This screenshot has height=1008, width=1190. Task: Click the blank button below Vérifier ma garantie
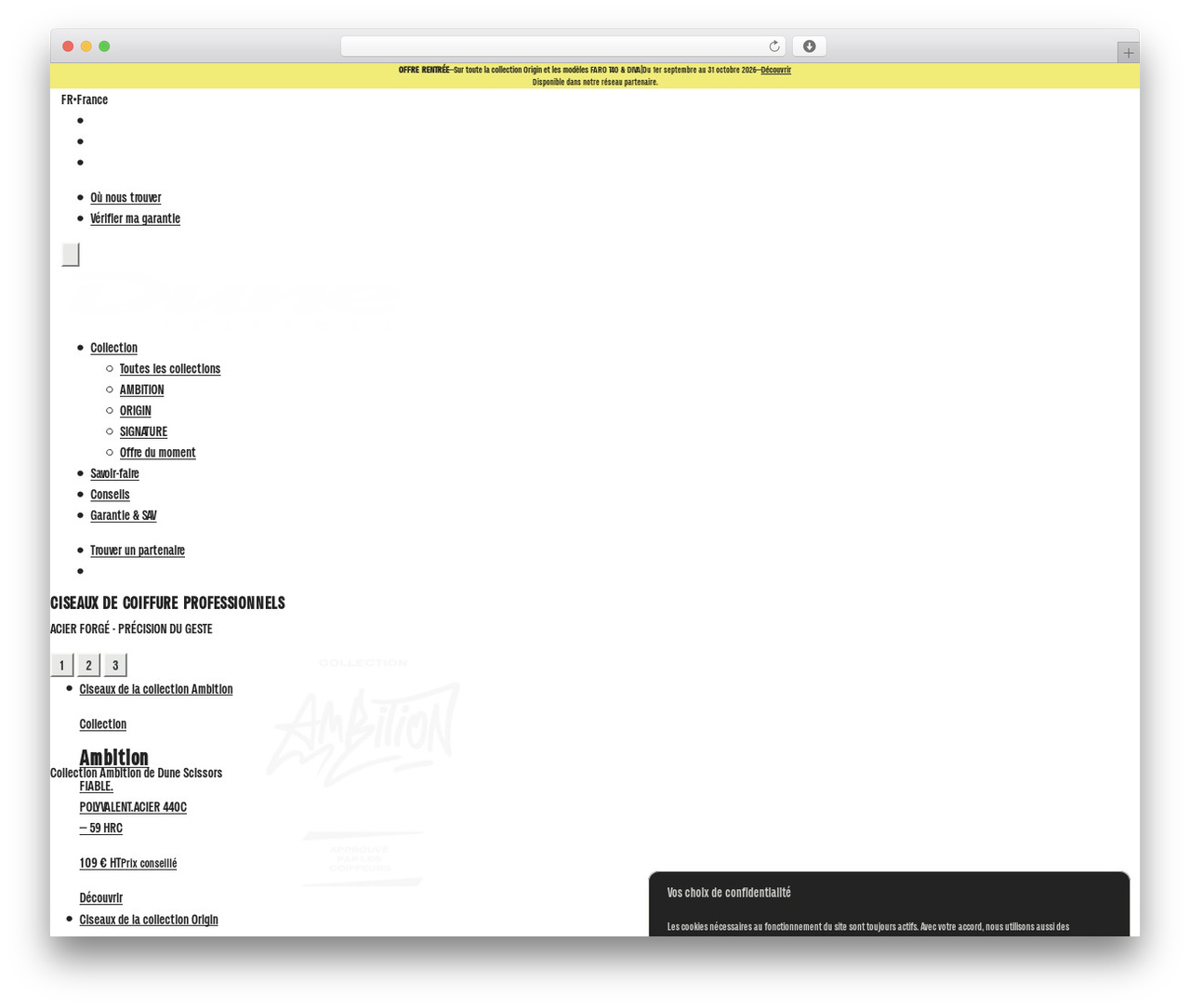point(71,255)
